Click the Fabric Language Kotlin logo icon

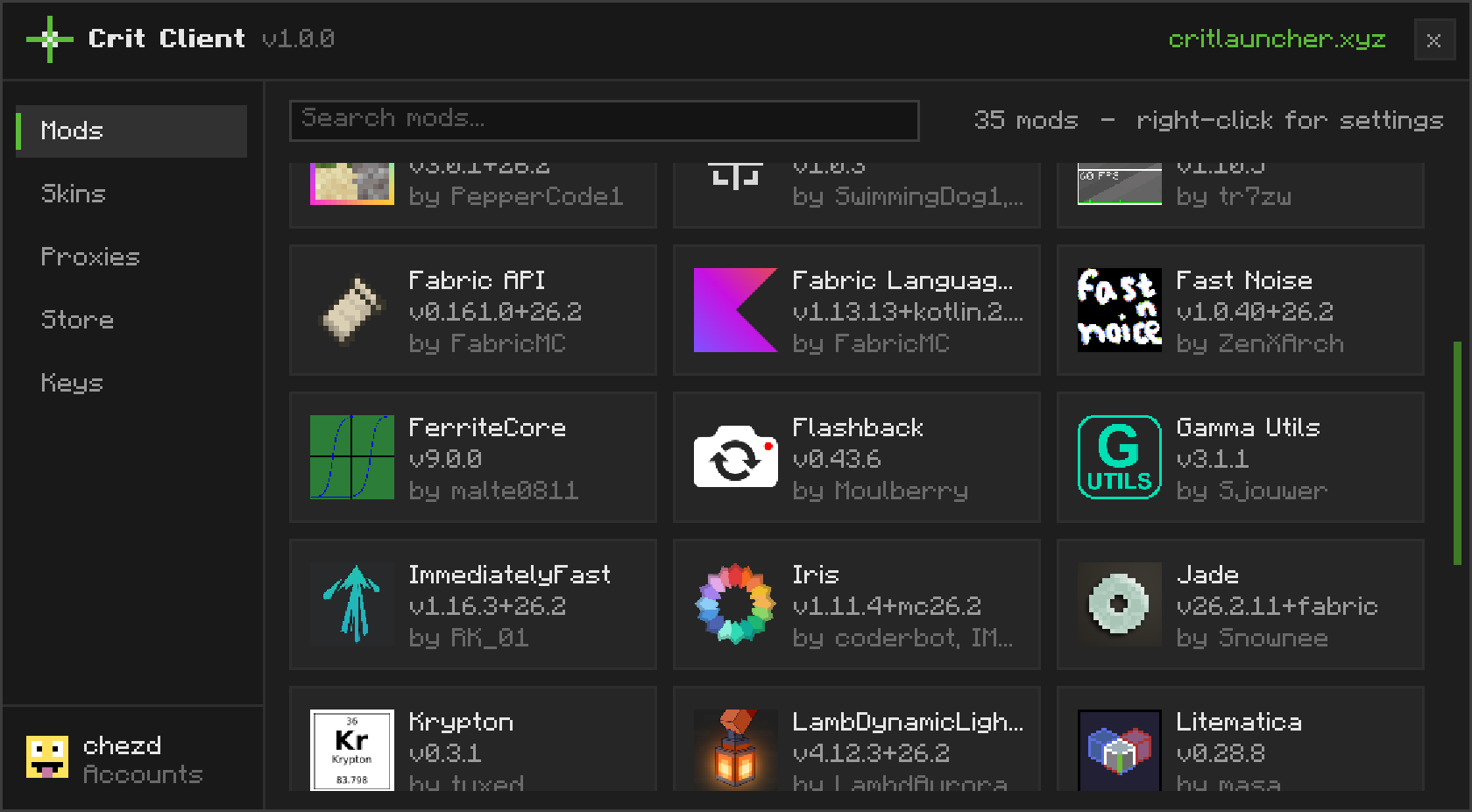(x=736, y=310)
